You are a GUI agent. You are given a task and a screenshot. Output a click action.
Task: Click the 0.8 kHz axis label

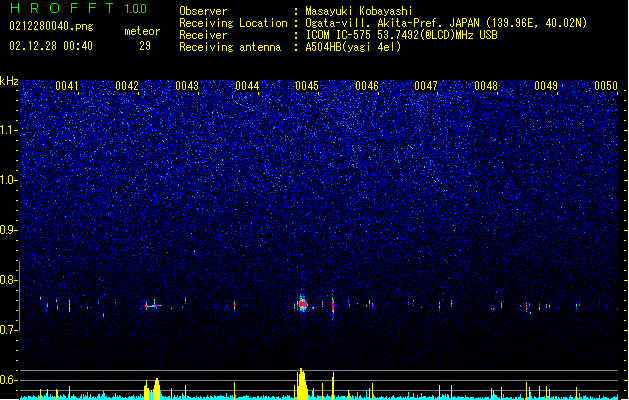coord(8,280)
